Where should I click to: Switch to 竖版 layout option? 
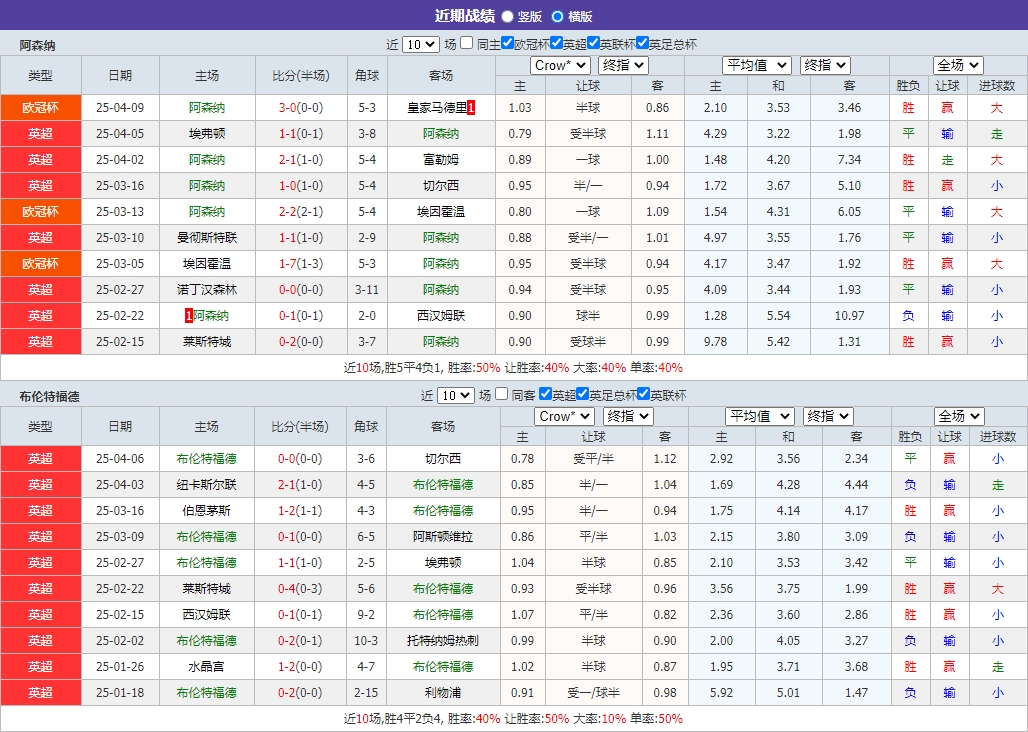coord(507,17)
